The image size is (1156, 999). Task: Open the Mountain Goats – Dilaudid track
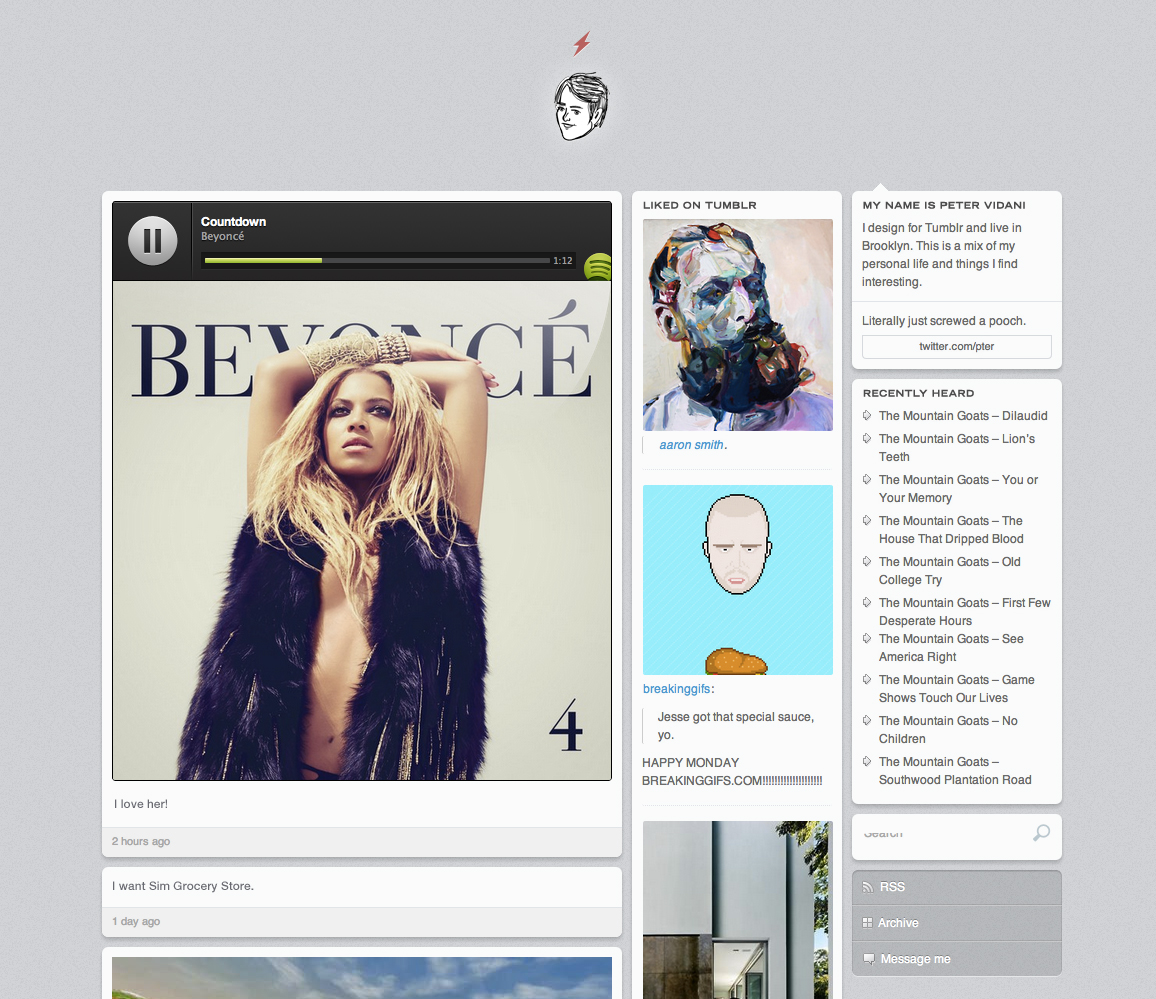click(963, 416)
